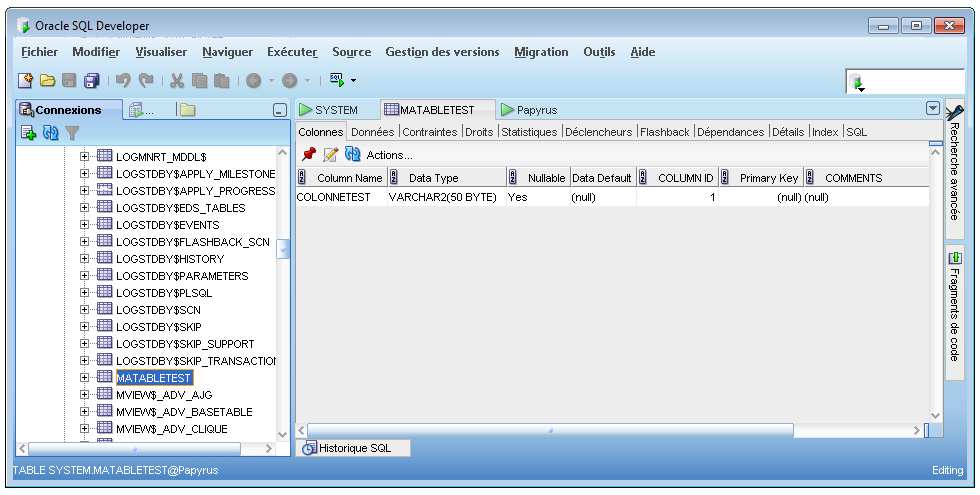Refresh the MATABLETEST columns view

(x=352, y=154)
